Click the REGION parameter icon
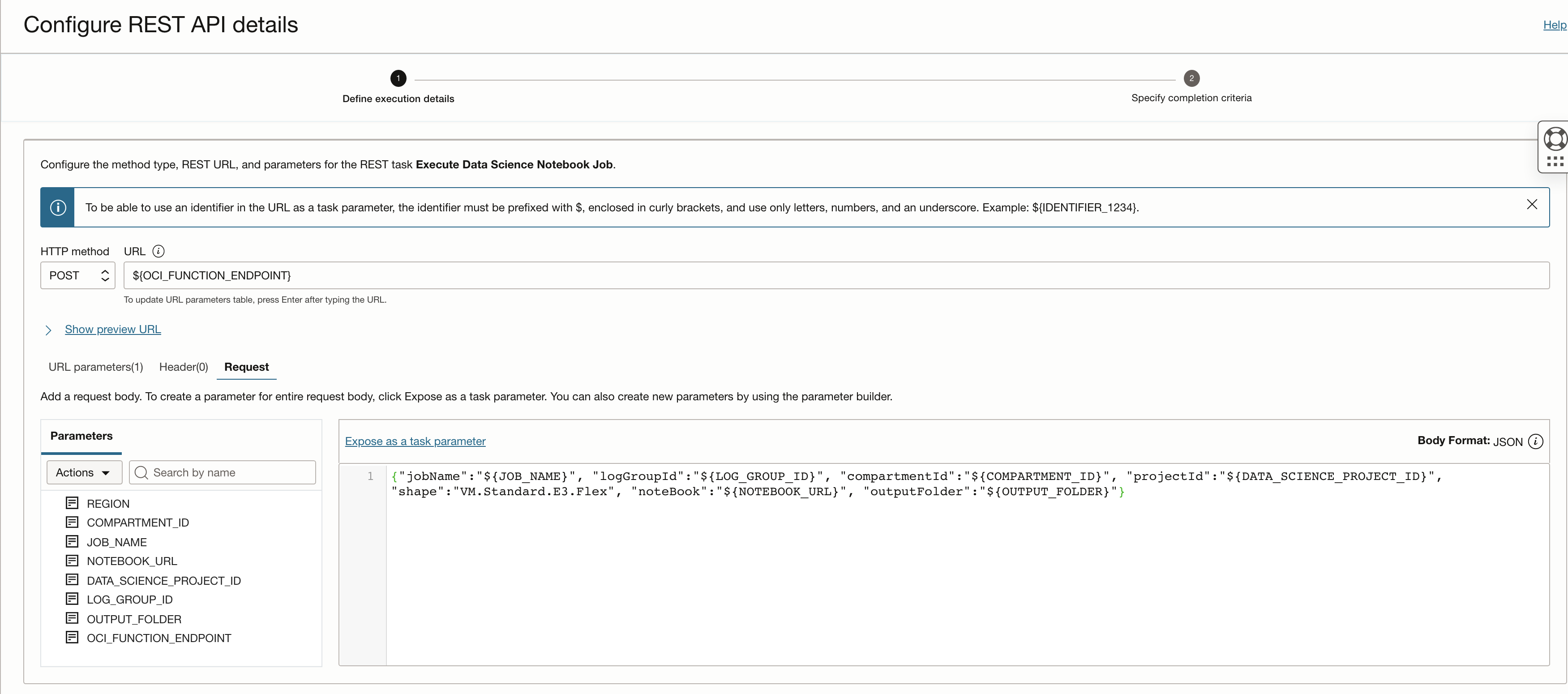 coord(72,503)
